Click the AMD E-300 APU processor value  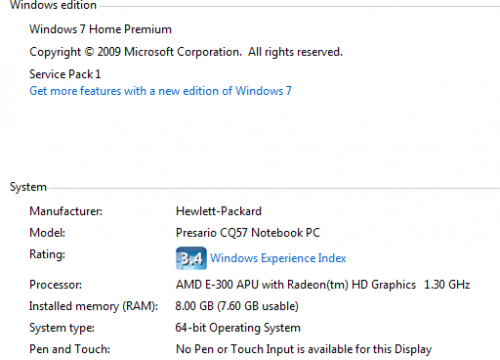point(323,285)
